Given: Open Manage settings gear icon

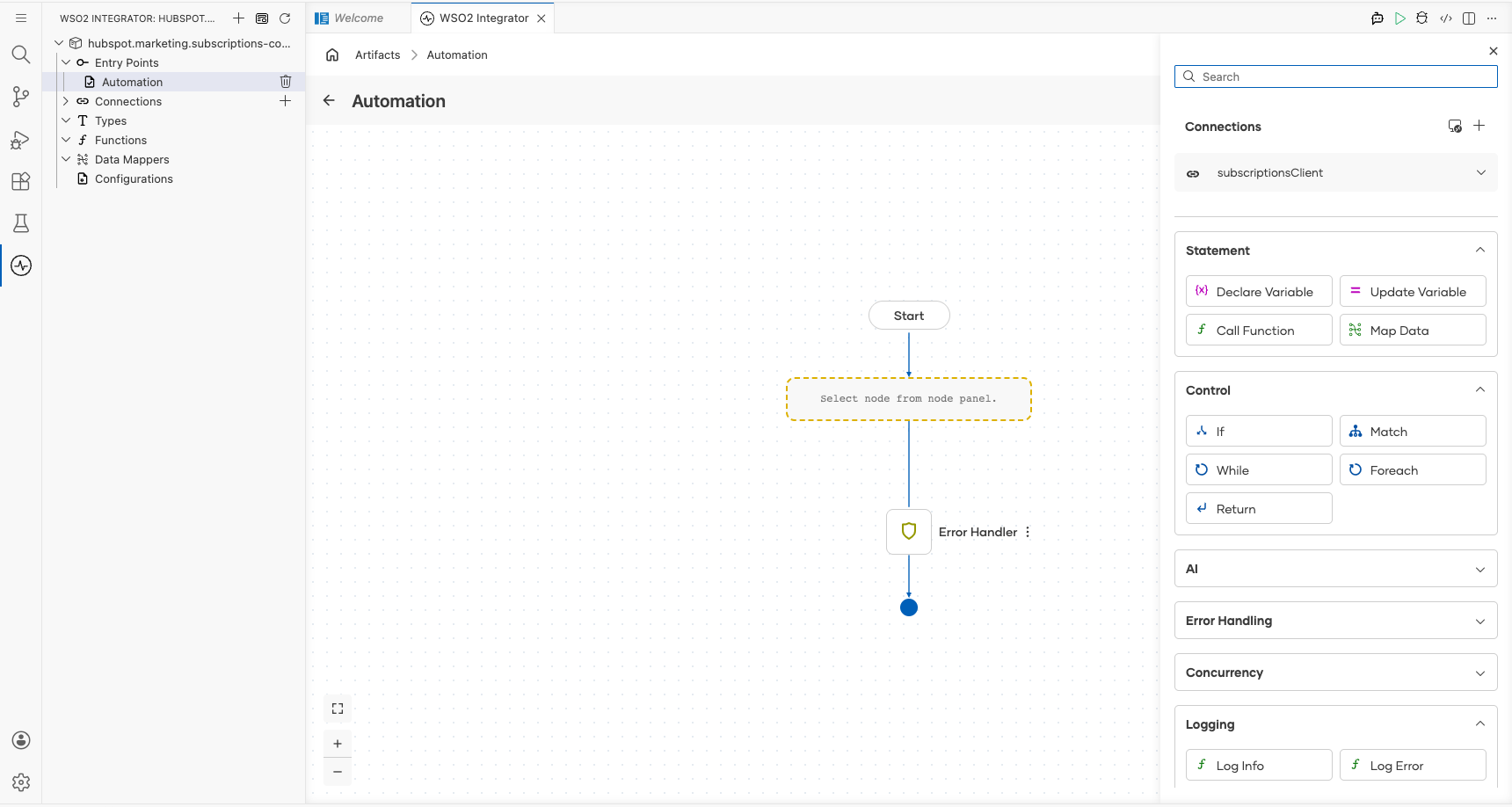Looking at the screenshot, I should 21,782.
